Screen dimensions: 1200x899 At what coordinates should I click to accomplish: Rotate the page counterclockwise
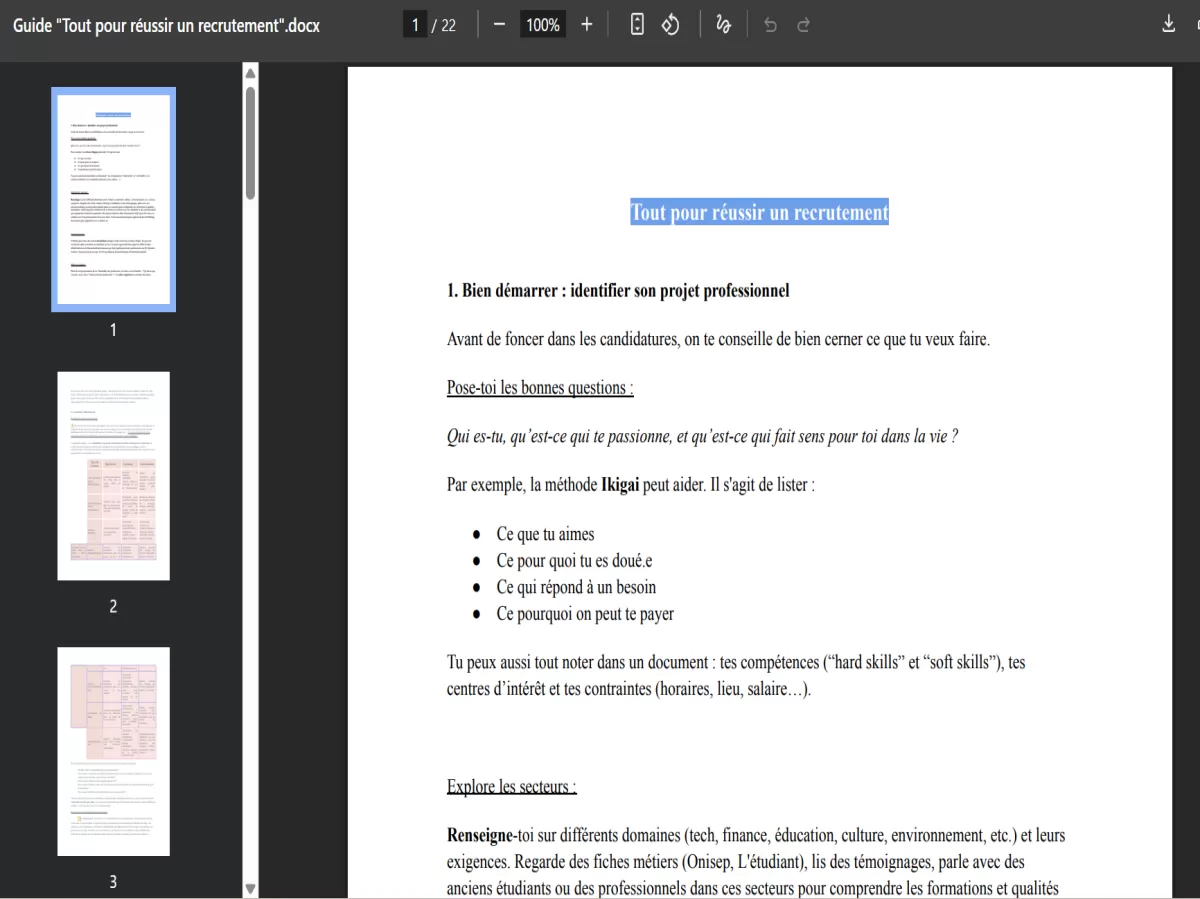pos(670,24)
